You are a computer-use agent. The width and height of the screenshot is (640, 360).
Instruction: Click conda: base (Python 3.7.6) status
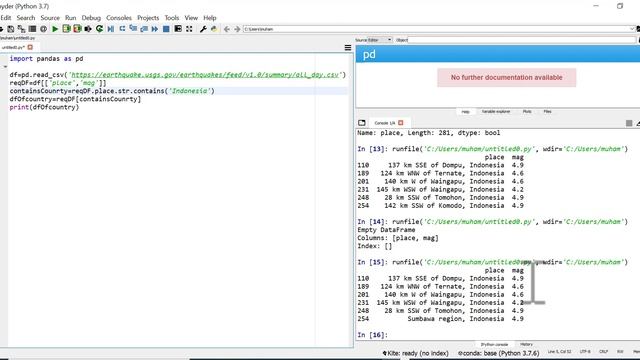pos(498,353)
